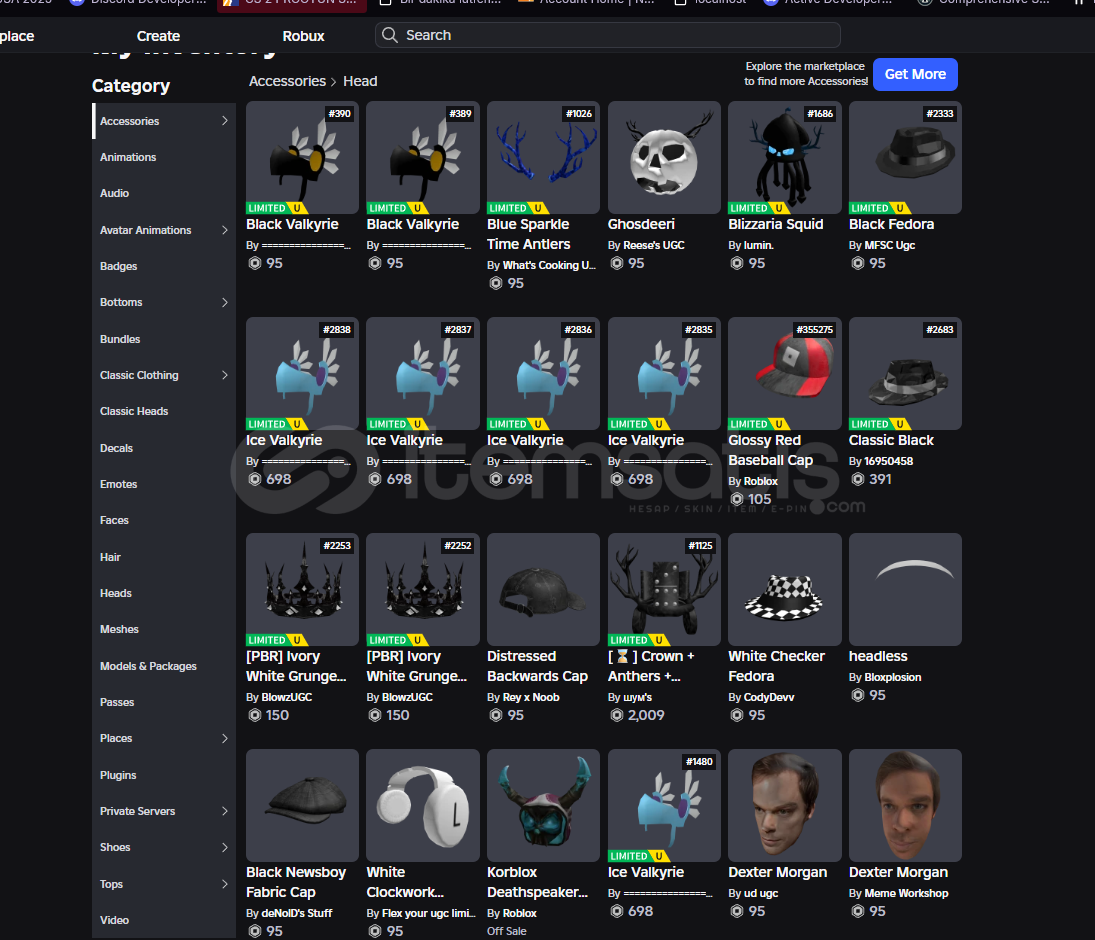Open the Distressed Backwards Cap thumbnail
Screen dimensions: 1095x940
click(543, 589)
